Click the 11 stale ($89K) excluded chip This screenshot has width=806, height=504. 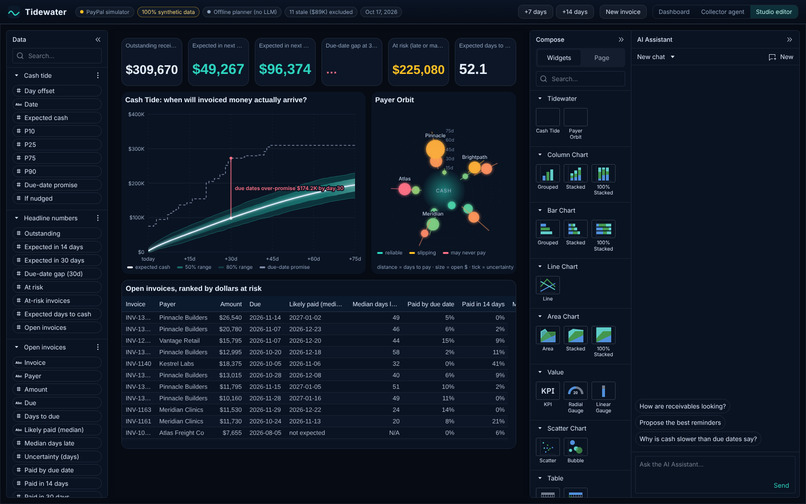321,12
